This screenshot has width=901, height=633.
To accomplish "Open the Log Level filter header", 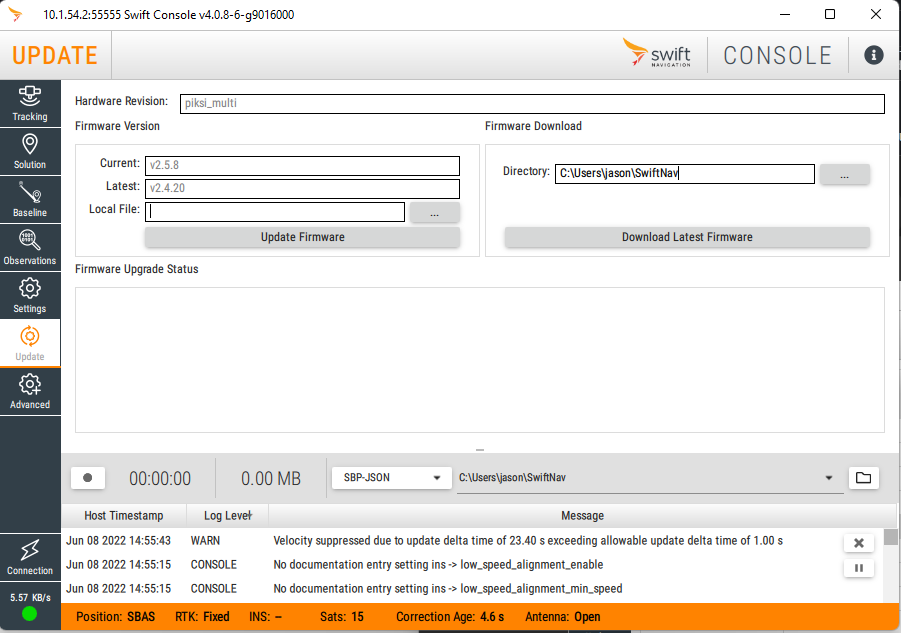I will pos(228,516).
